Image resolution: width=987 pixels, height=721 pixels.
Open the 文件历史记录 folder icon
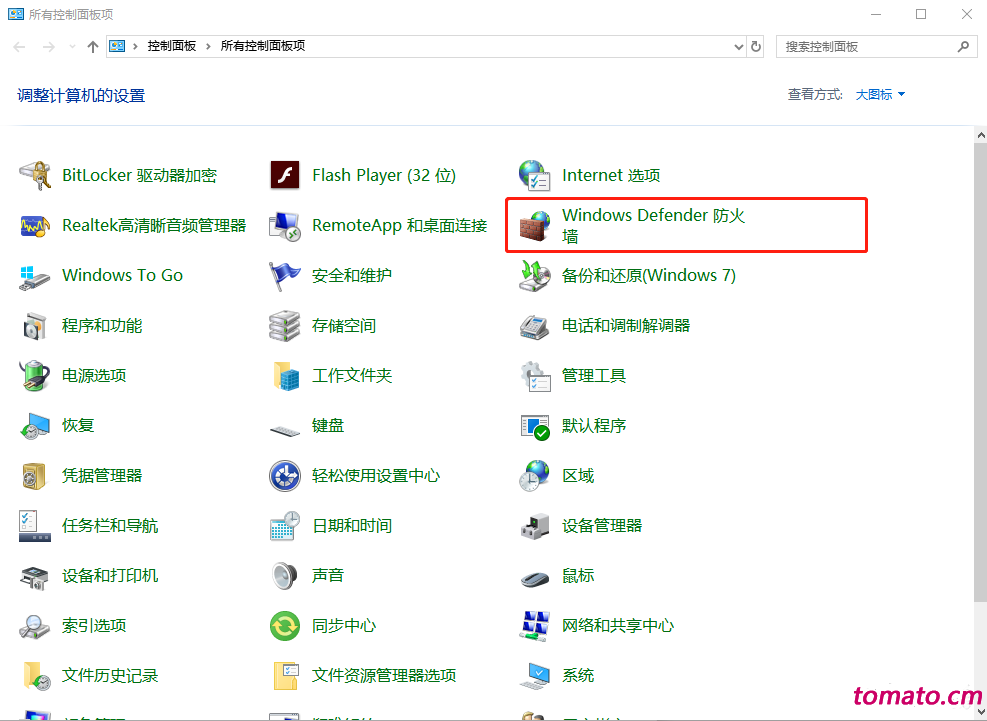point(37,676)
